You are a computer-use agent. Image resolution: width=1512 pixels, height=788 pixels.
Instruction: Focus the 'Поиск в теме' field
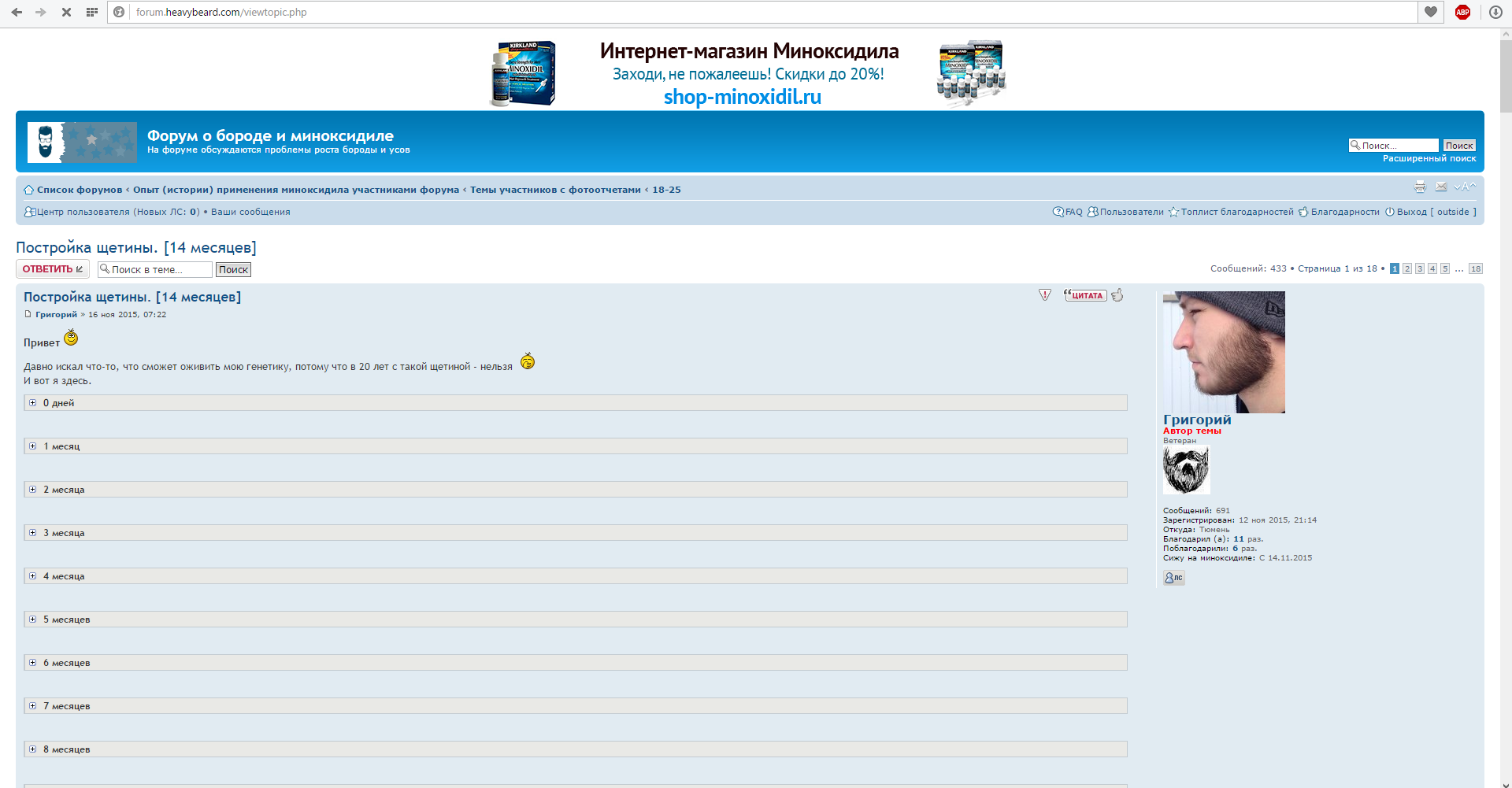(155, 269)
